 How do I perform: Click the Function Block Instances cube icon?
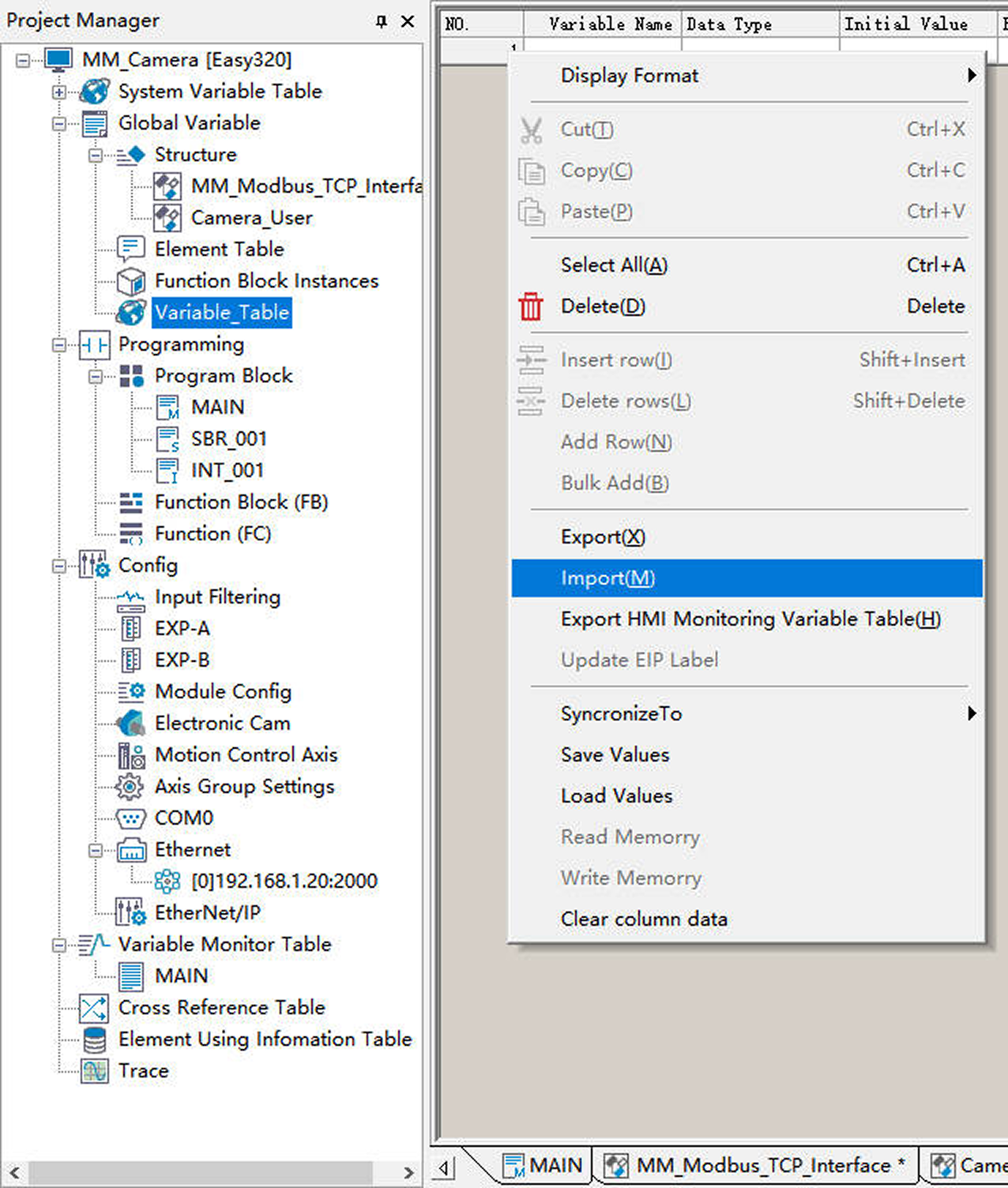click(x=131, y=281)
